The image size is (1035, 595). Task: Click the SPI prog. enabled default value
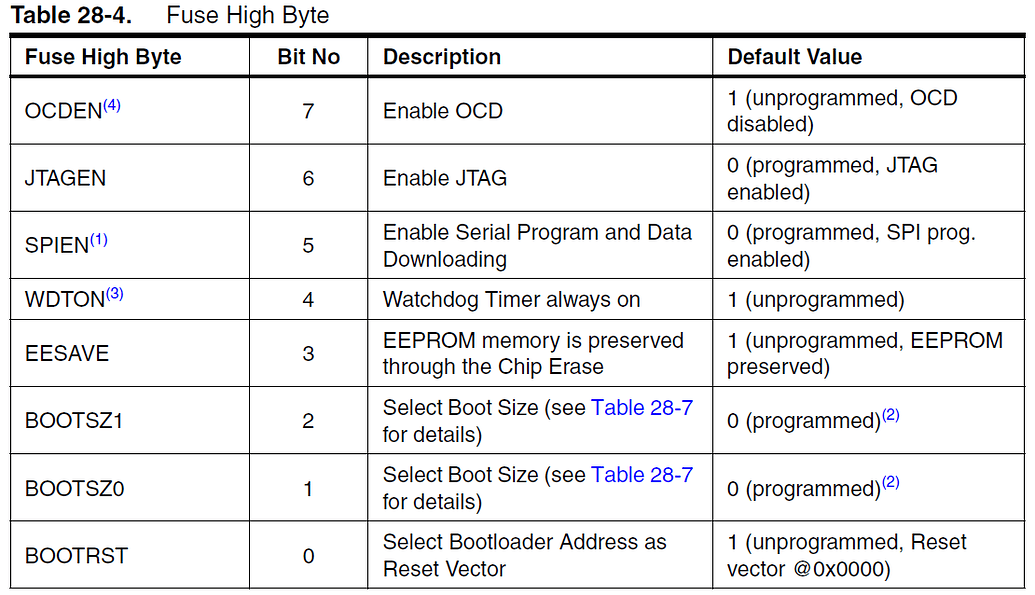click(850, 246)
